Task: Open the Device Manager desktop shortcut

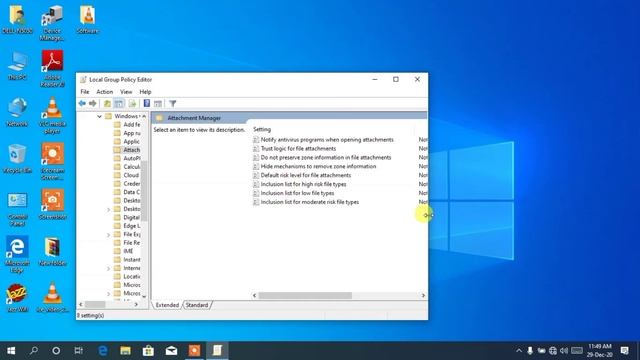Action: coord(52,22)
